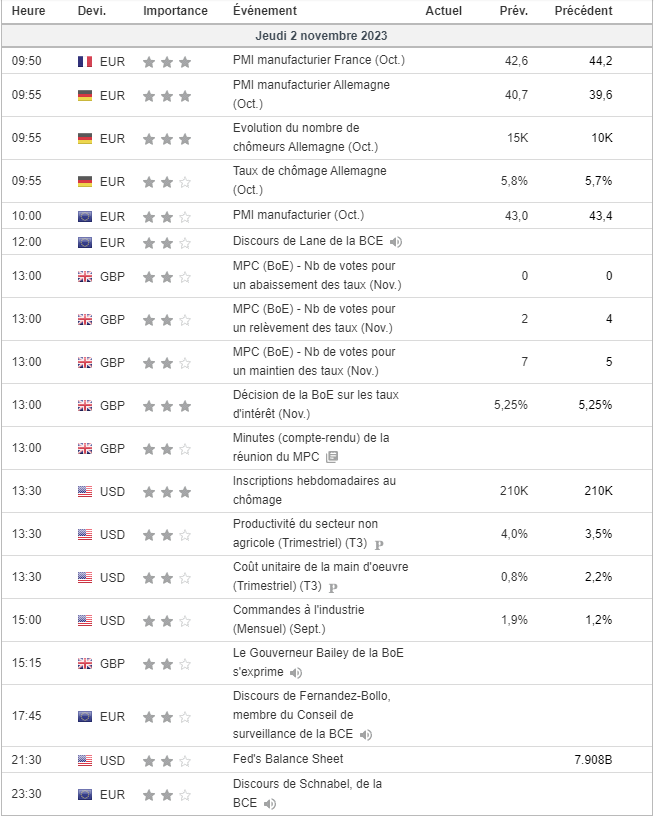Viewport: 654px width, 818px height.
Task: Click the Importance column header
Action: click(176, 11)
